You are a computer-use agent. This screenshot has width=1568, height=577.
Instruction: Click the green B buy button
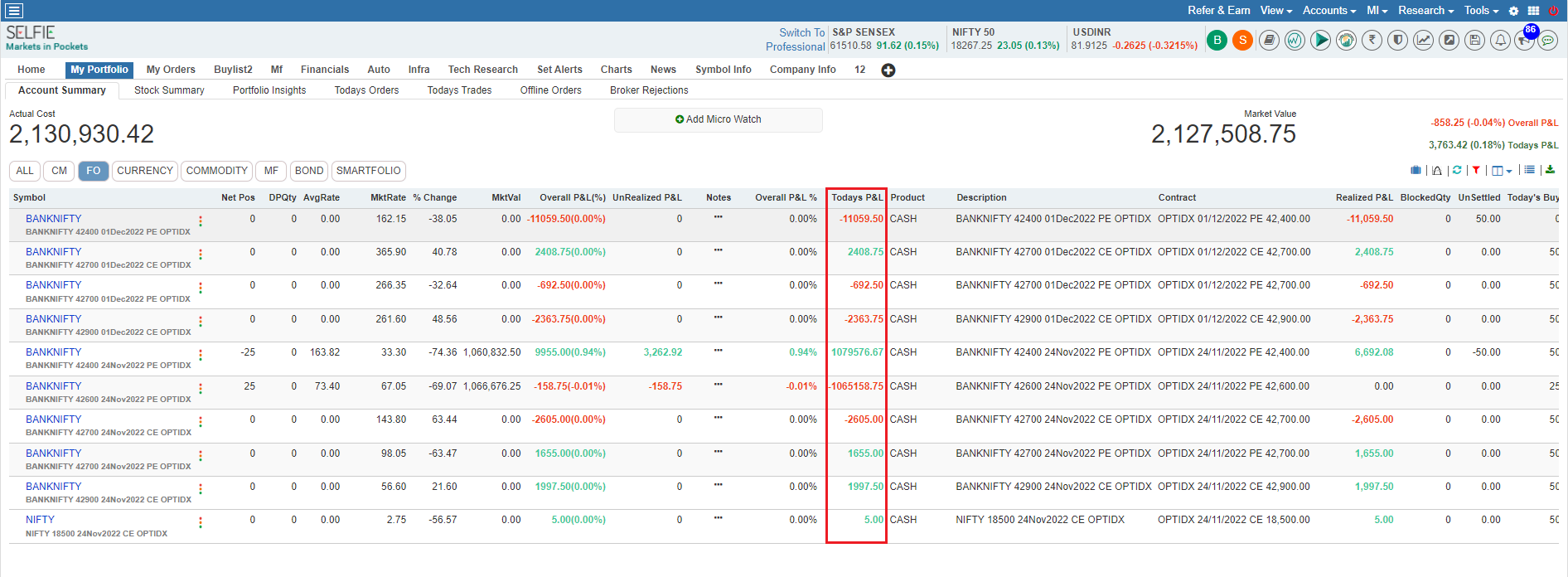tap(1217, 40)
